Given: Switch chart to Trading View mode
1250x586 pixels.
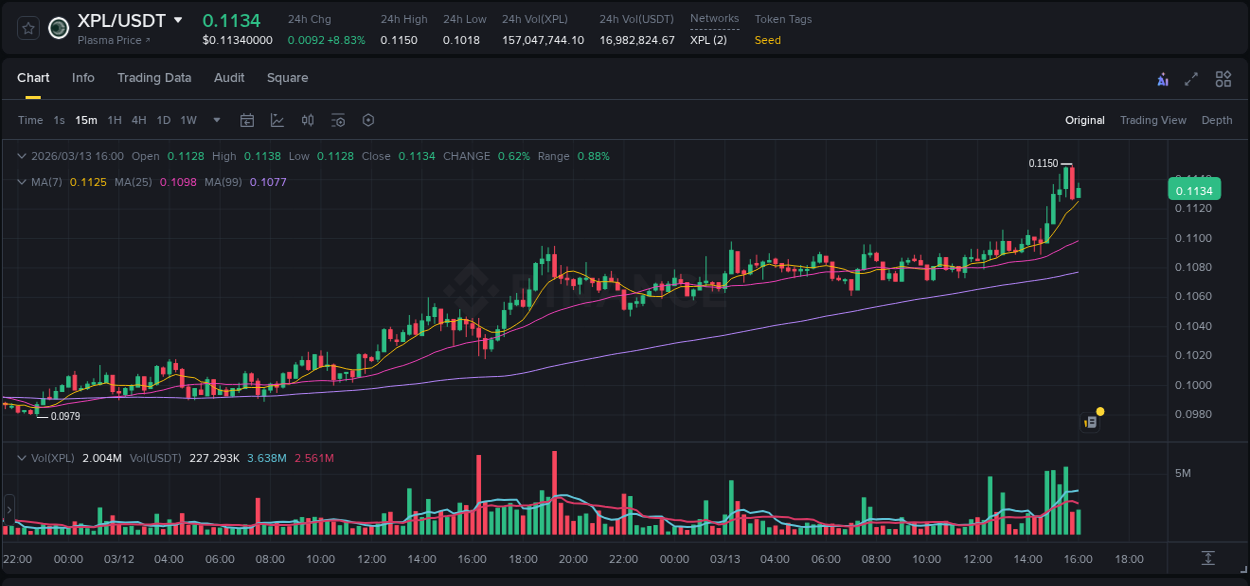Looking at the screenshot, I should pos(1153,120).
